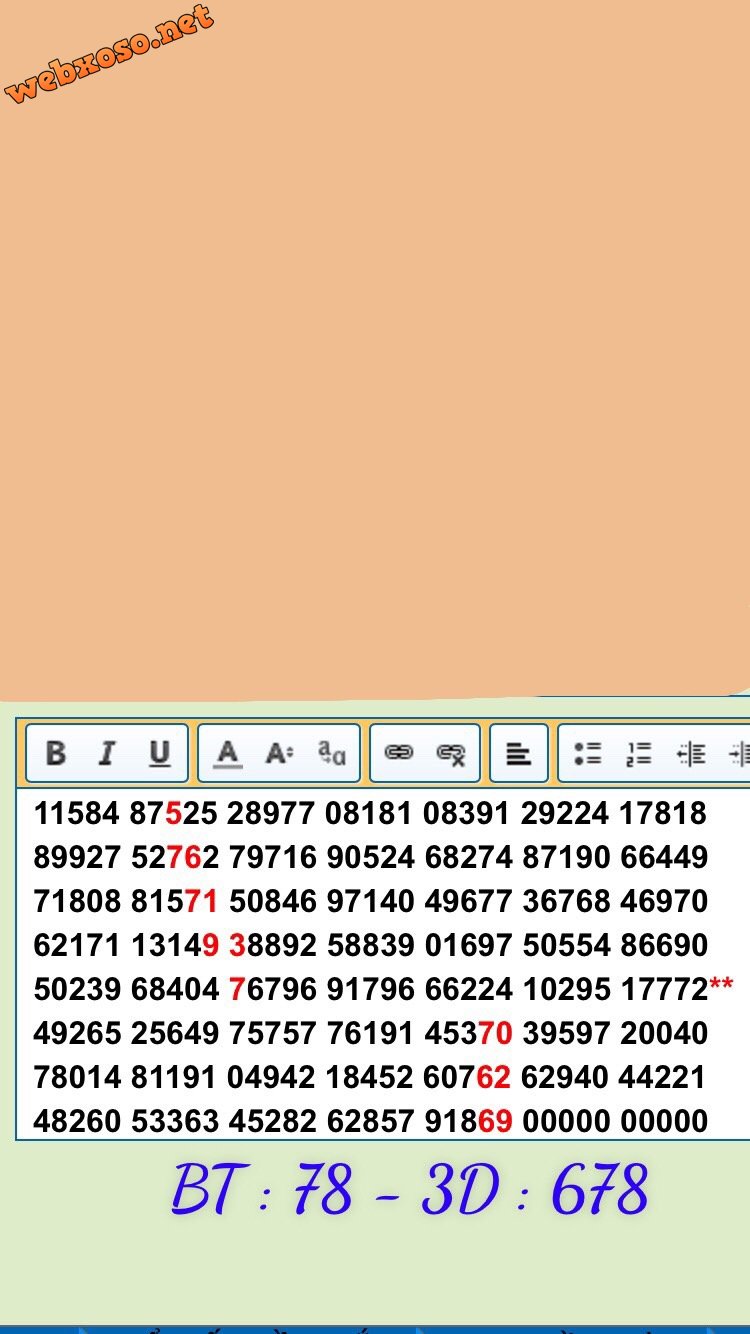Image resolution: width=750 pixels, height=1334 pixels.
Task: Click the remove link icon
Action: 451,753
